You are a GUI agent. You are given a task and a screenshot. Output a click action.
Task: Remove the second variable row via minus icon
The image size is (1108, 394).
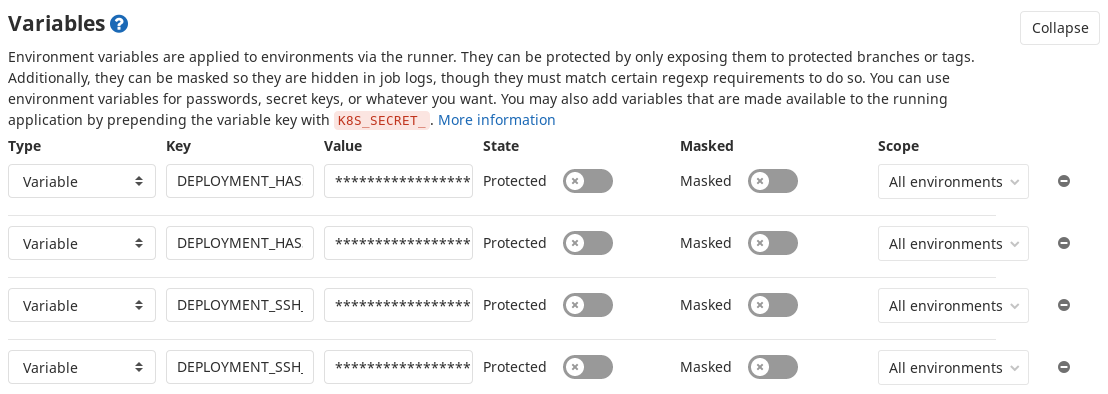click(1063, 244)
